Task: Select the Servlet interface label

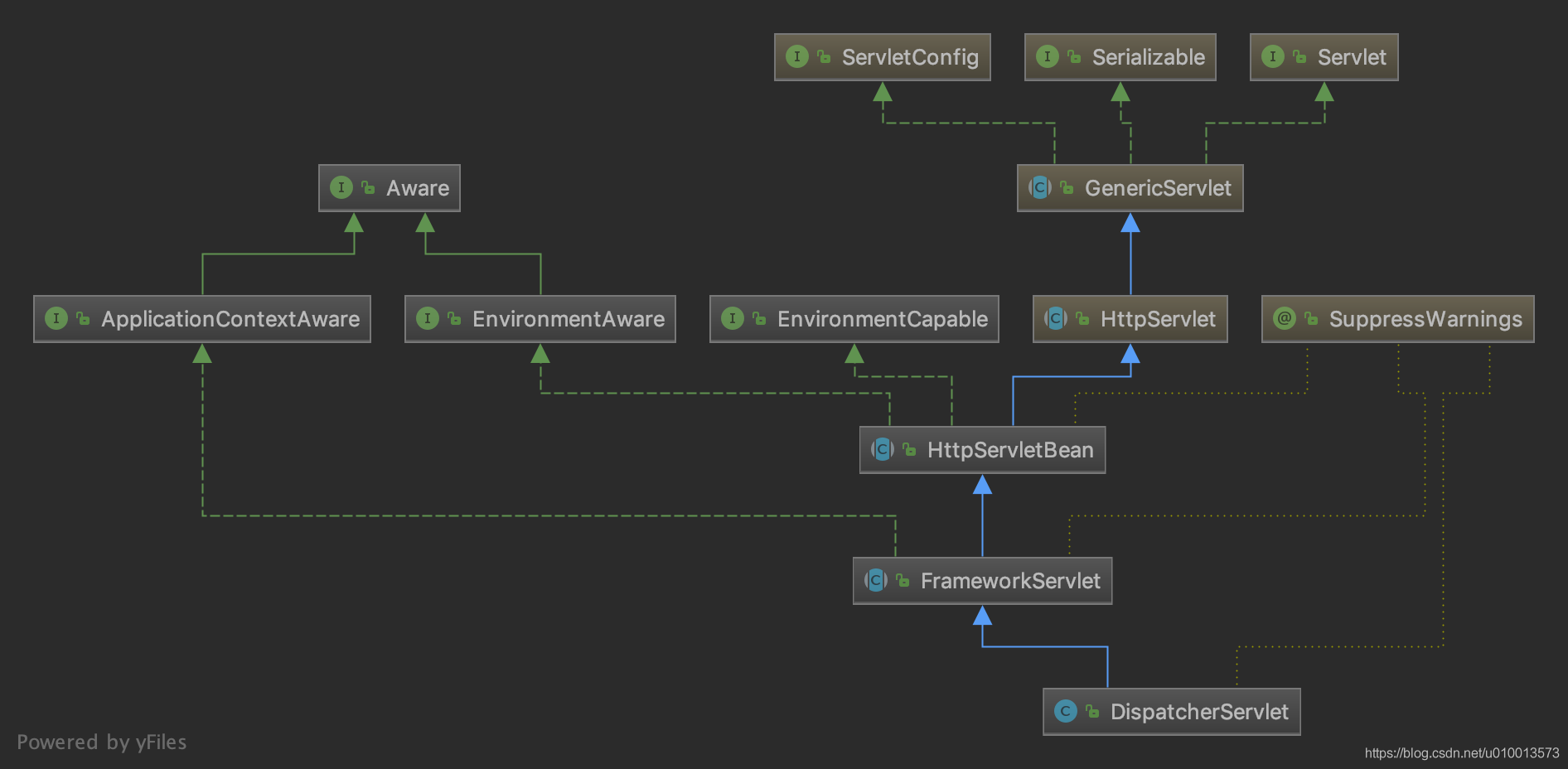Action: click(x=1351, y=57)
